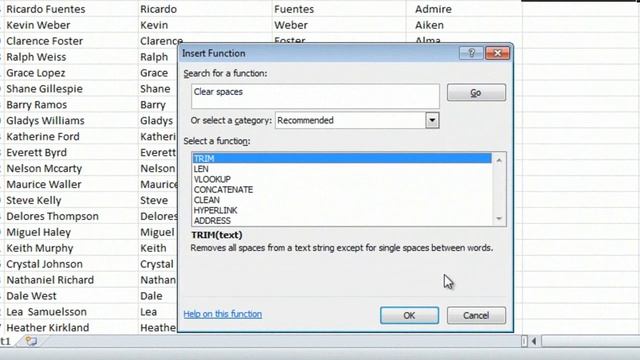Open Help on this function link
Screen dimensions: 640x360
222,314
